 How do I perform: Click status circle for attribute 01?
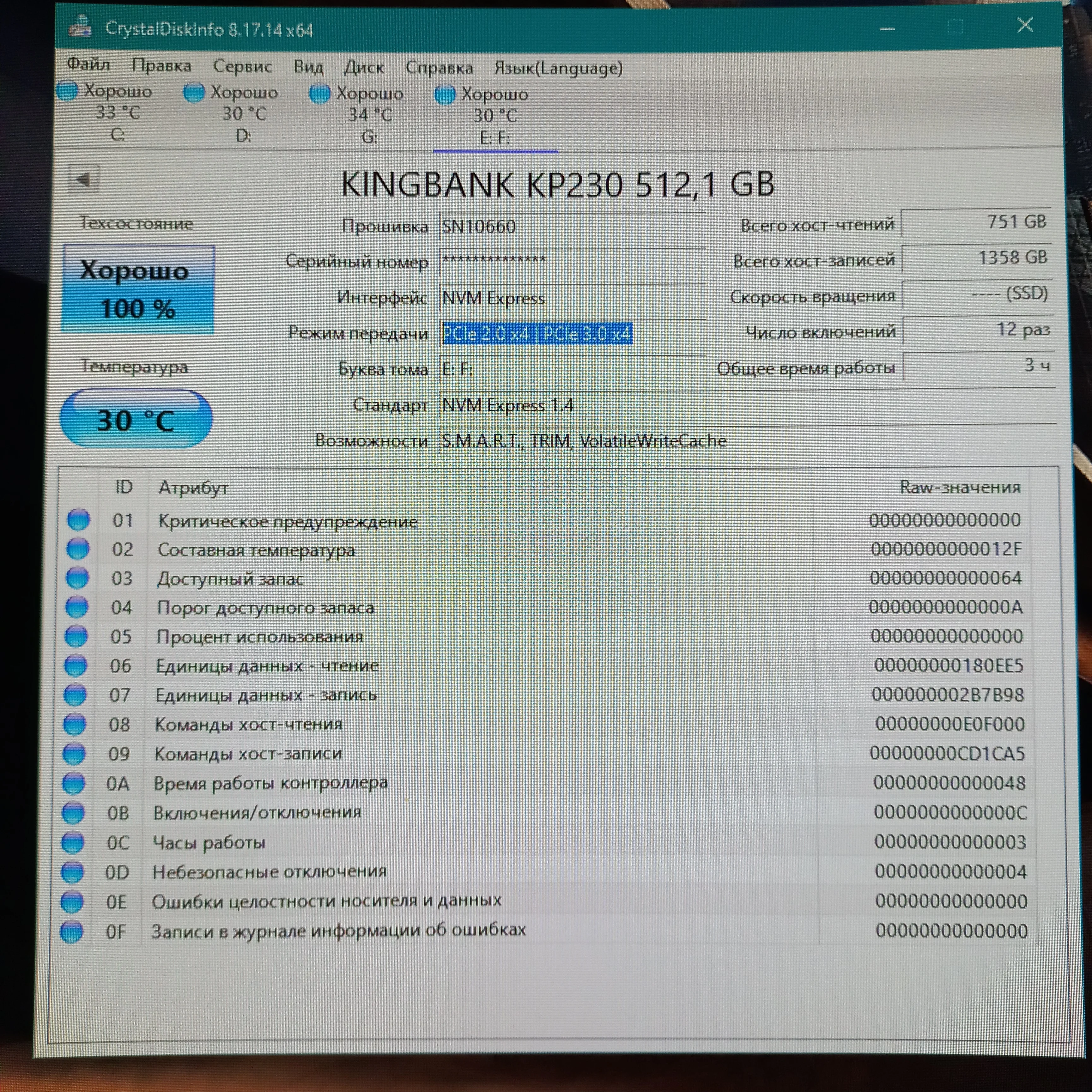click(79, 519)
